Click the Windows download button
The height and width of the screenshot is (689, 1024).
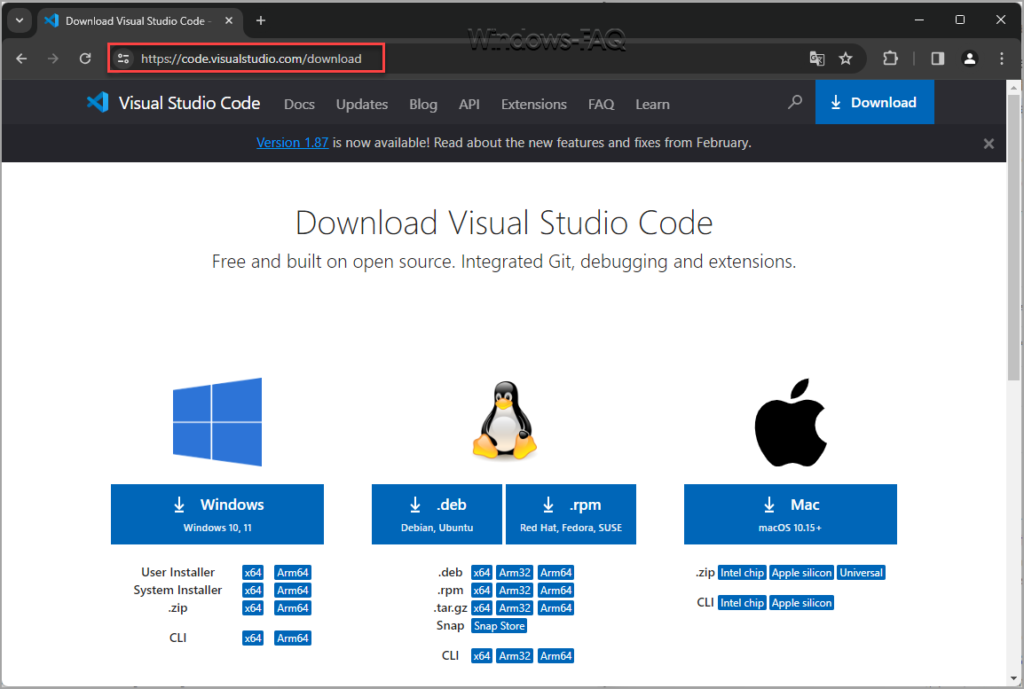[x=217, y=514]
